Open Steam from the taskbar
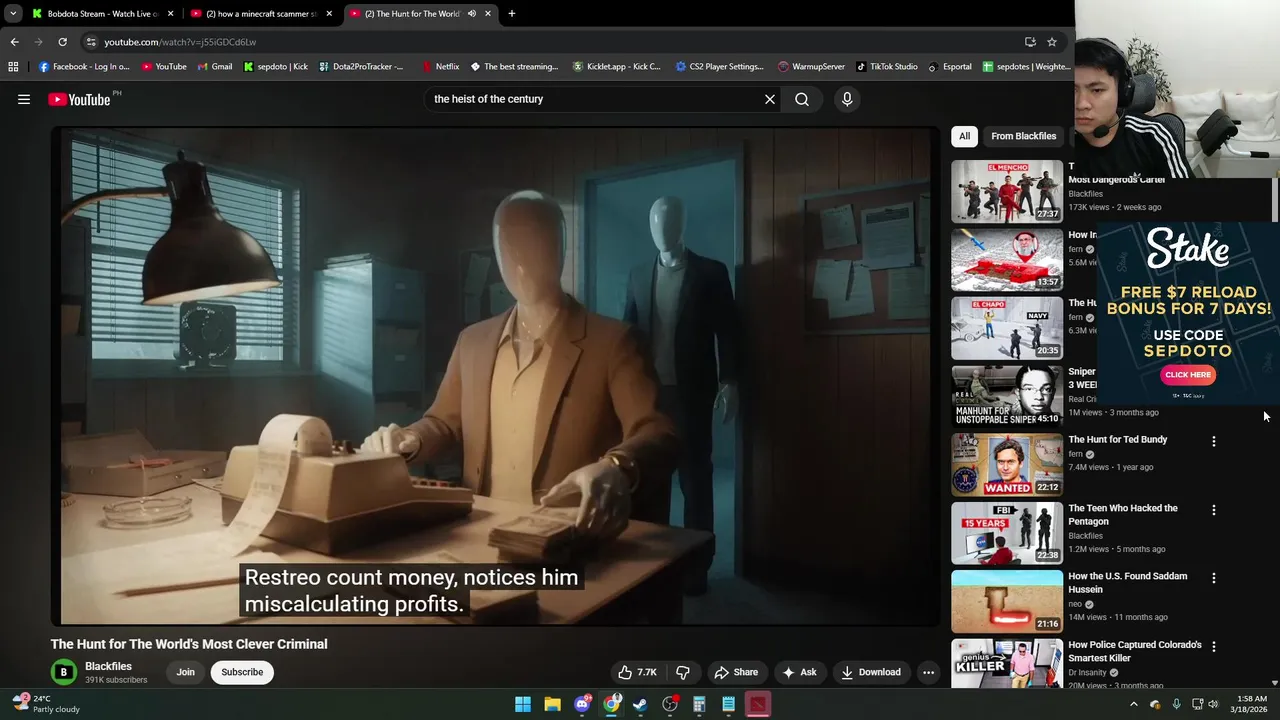 (641, 704)
